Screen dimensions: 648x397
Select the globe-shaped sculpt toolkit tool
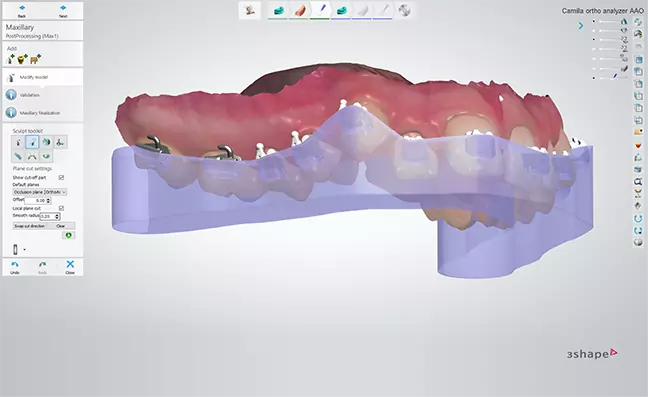coord(46,142)
